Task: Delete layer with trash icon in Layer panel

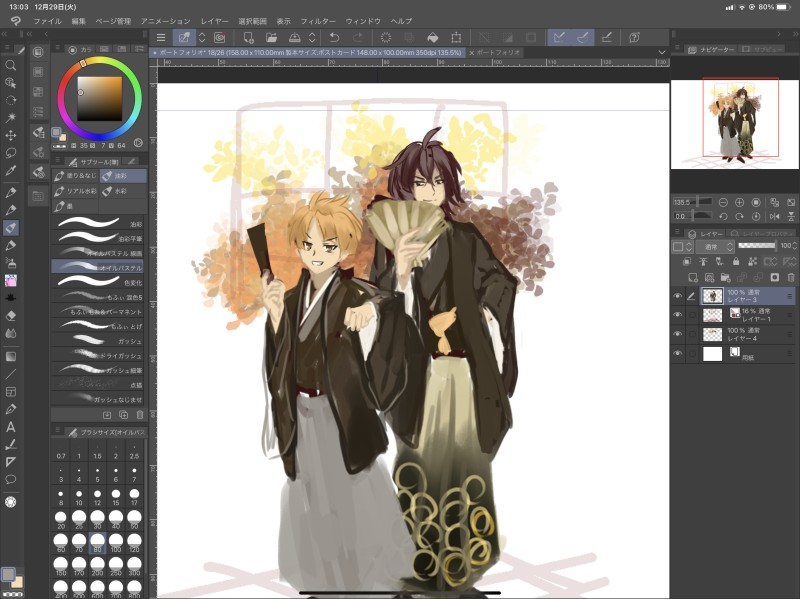Action: point(791,278)
